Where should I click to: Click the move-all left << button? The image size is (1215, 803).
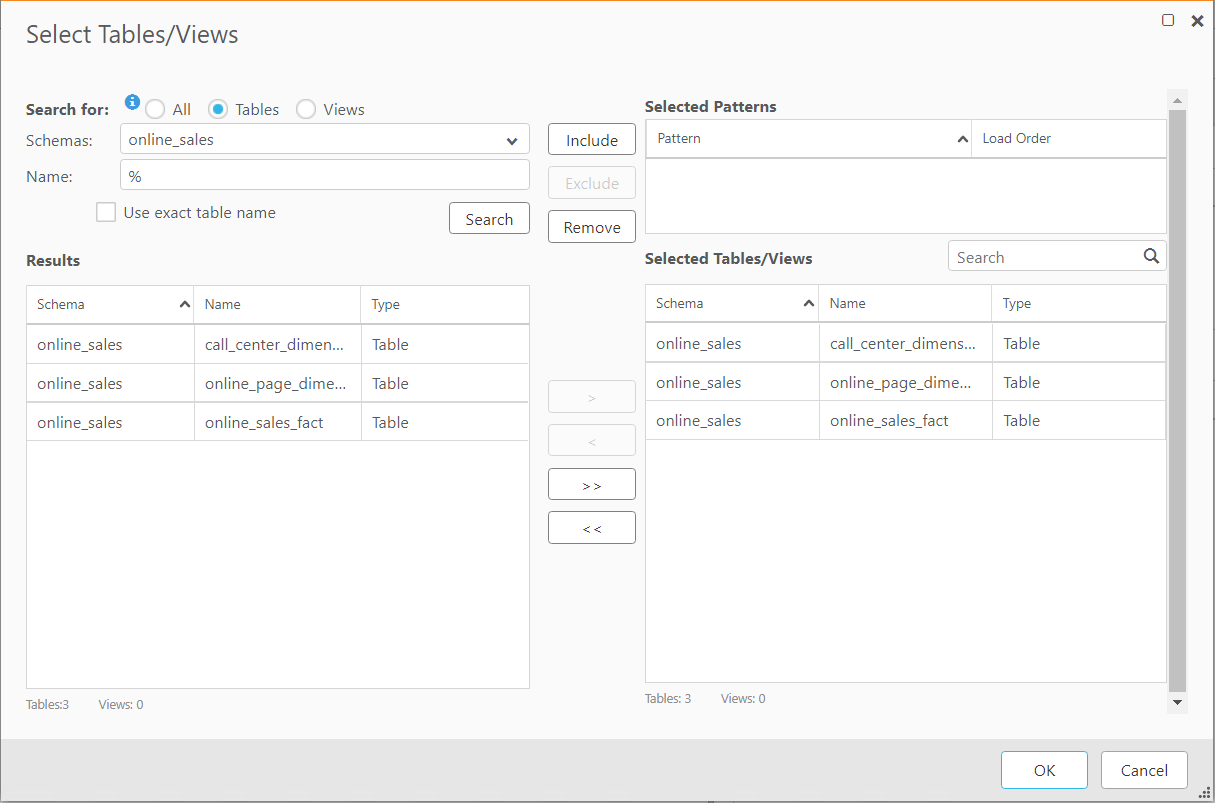click(x=591, y=527)
